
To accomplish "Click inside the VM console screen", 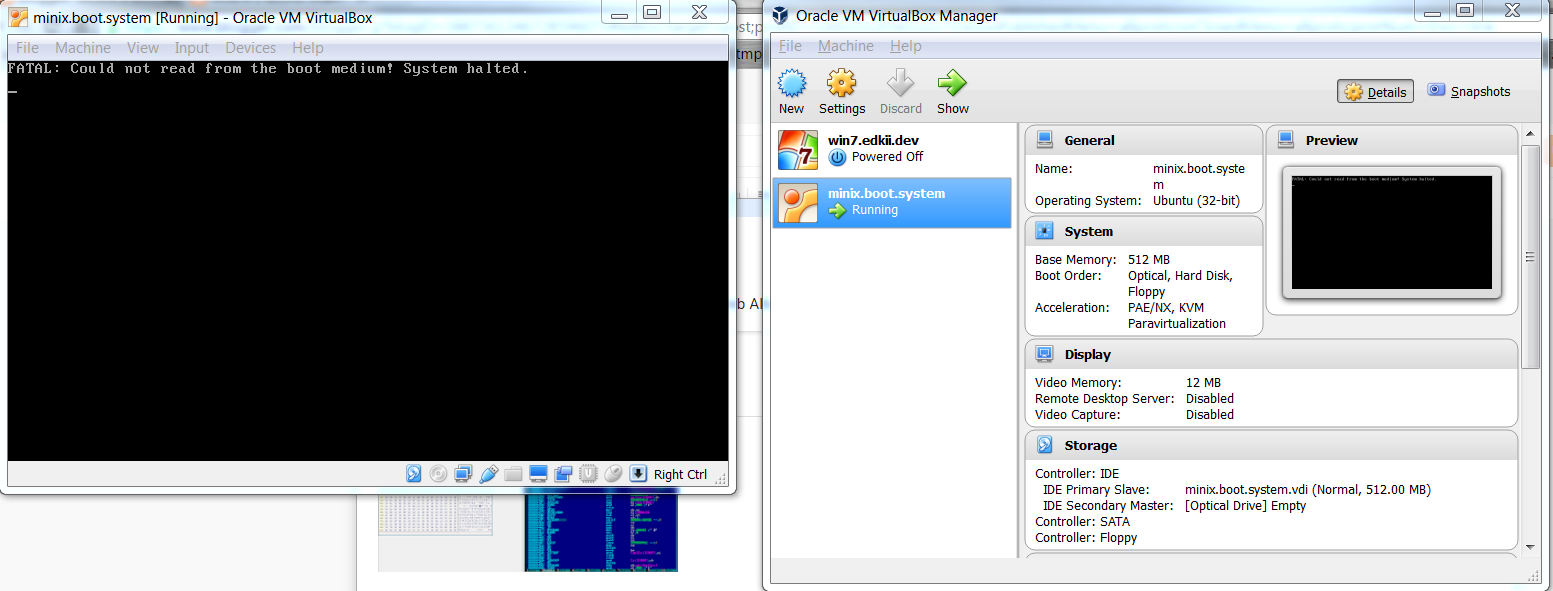I will click(x=367, y=260).
